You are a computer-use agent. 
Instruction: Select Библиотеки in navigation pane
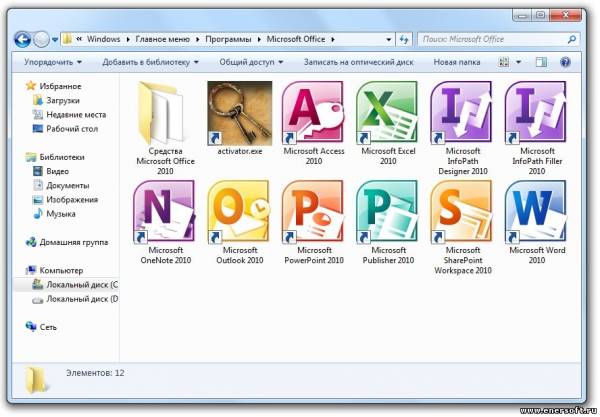click(x=62, y=157)
